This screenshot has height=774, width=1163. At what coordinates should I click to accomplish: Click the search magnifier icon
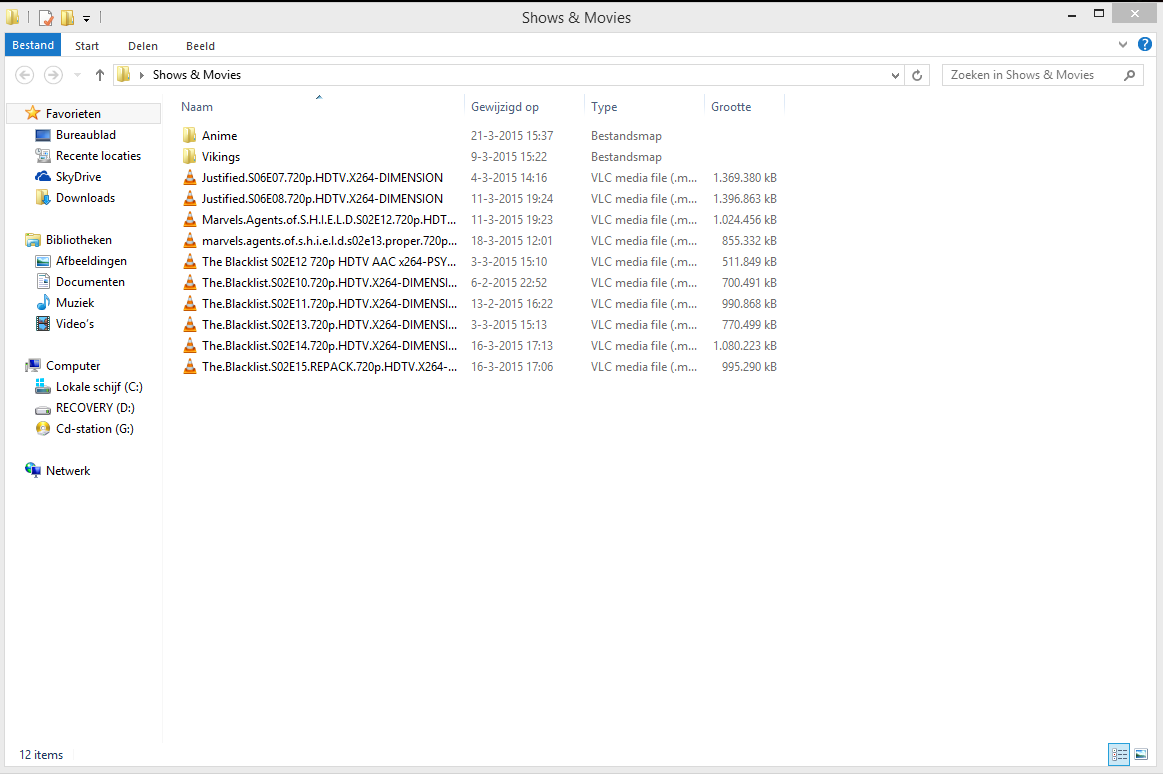click(x=1129, y=74)
